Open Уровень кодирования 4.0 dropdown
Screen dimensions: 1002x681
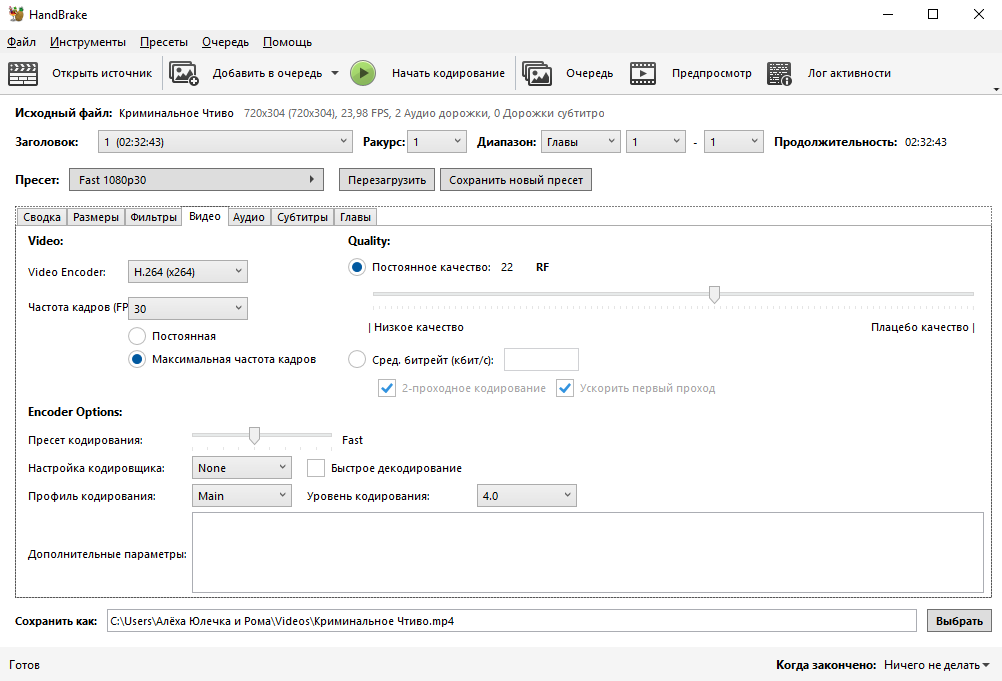pos(527,496)
